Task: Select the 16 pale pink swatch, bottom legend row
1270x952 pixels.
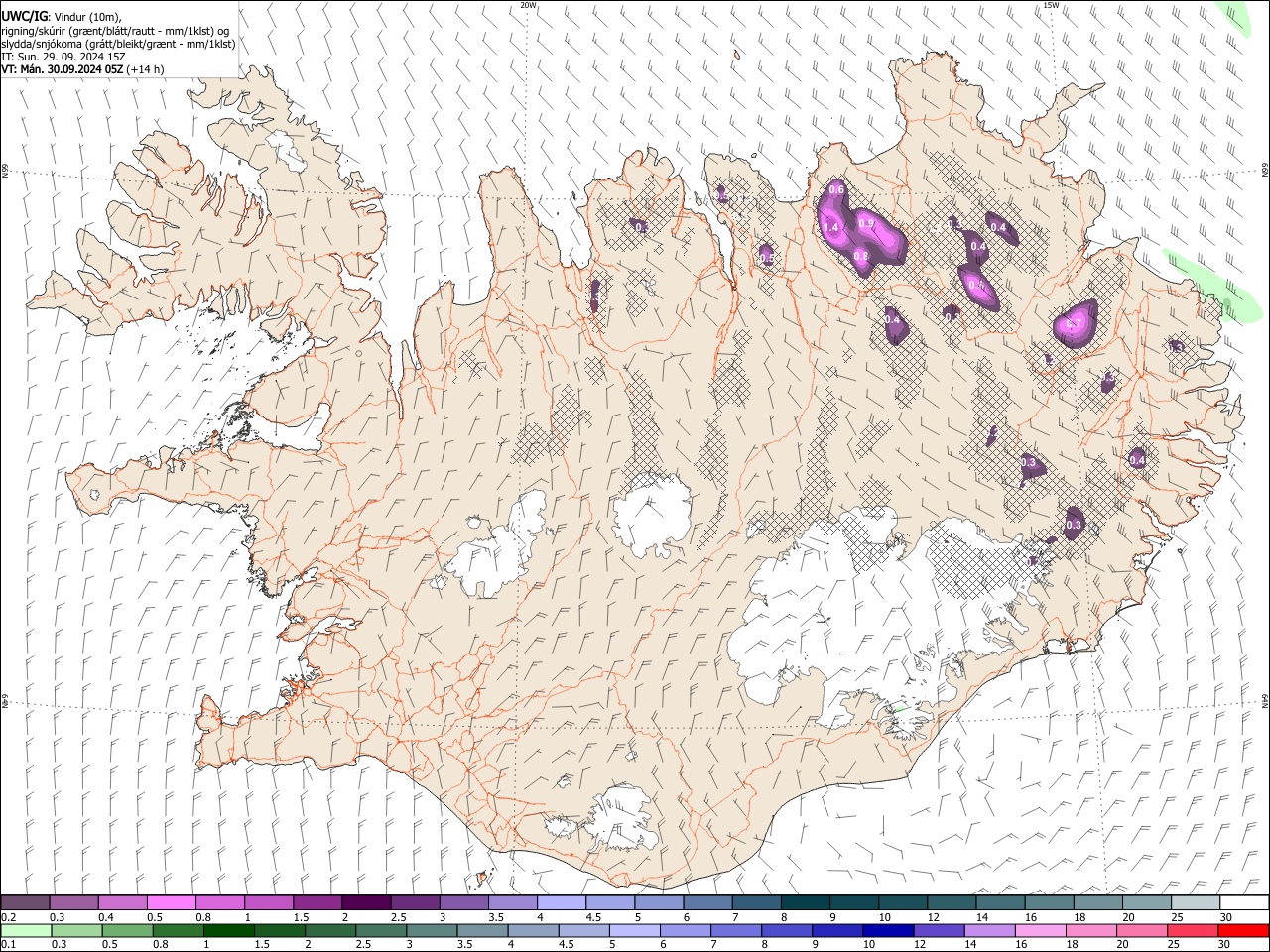Action: (1041, 930)
